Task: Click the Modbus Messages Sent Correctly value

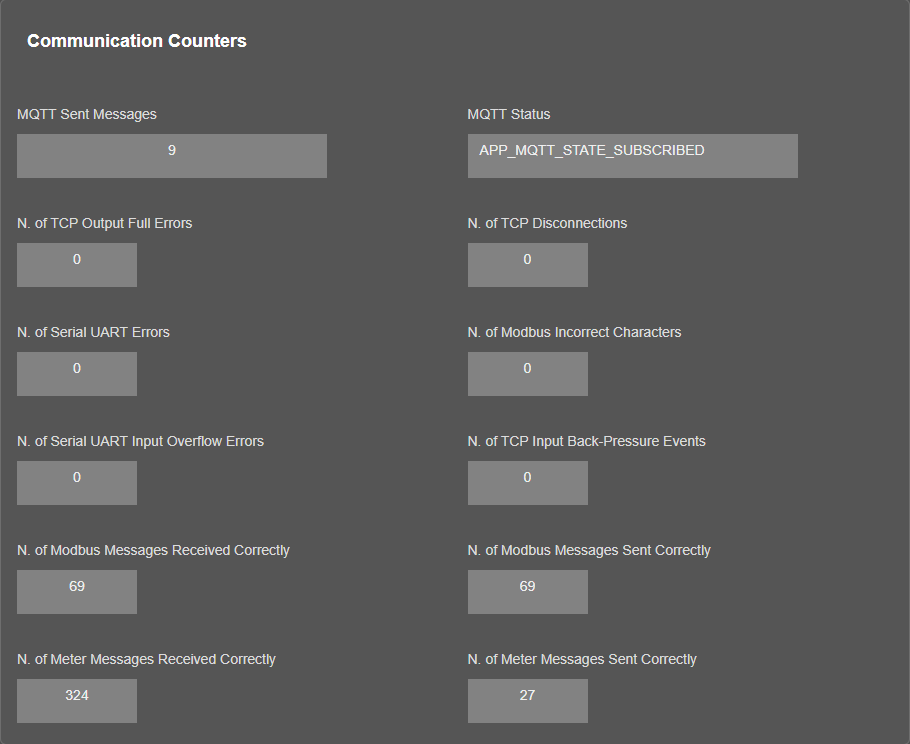Action: [x=528, y=592]
